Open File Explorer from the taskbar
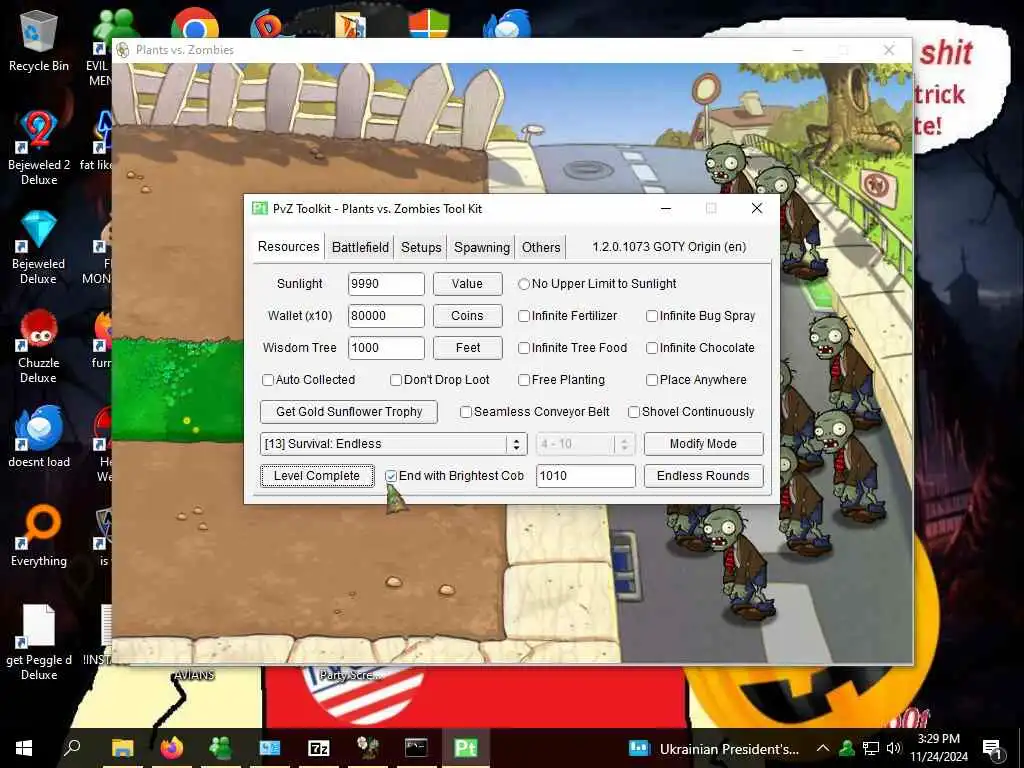 pyautogui.click(x=122, y=748)
